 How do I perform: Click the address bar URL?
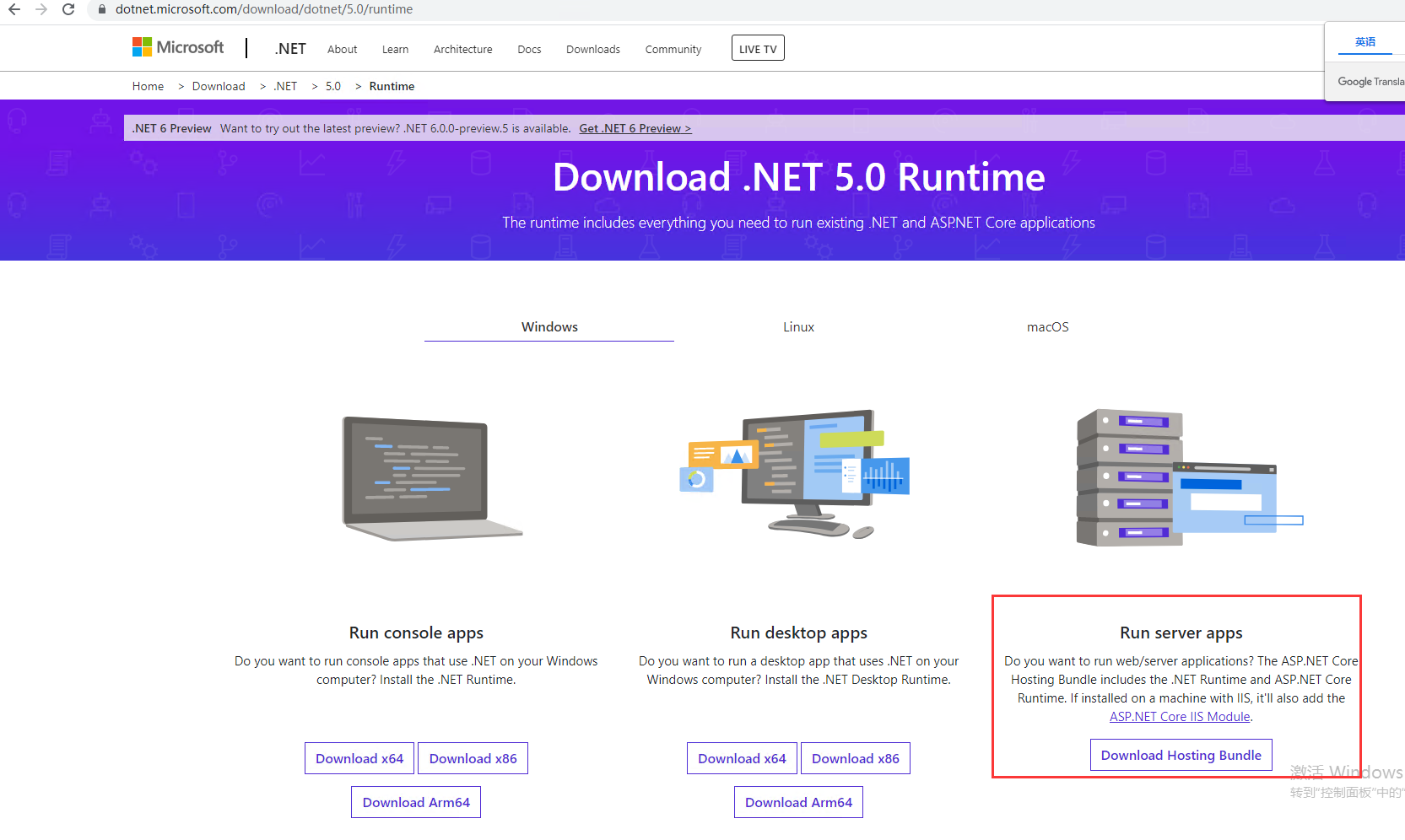tap(264, 9)
